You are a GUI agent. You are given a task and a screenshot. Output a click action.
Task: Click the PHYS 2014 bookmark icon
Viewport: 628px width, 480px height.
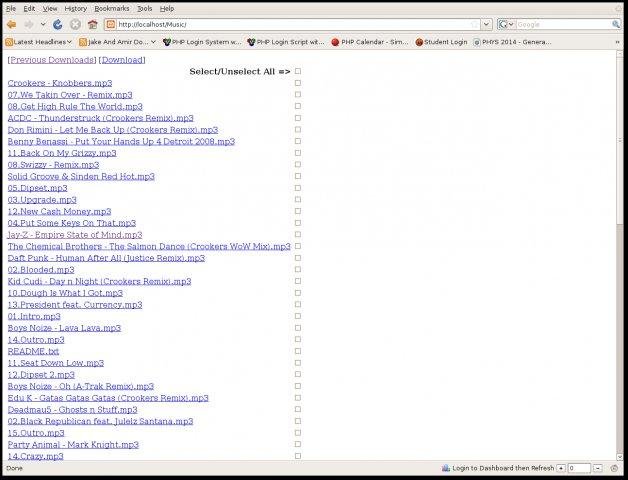pos(477,42)
